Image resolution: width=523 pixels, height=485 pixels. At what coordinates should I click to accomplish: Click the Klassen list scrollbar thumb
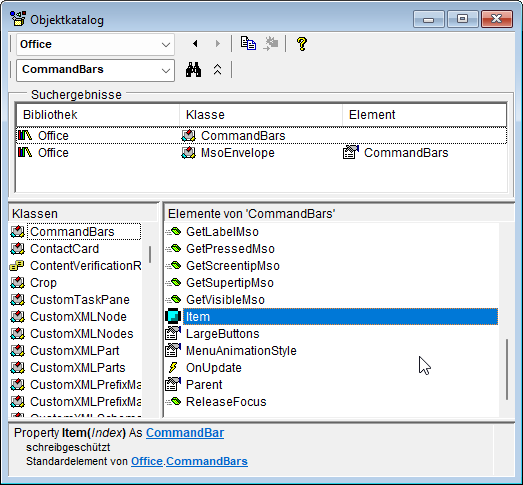[150, 255]
